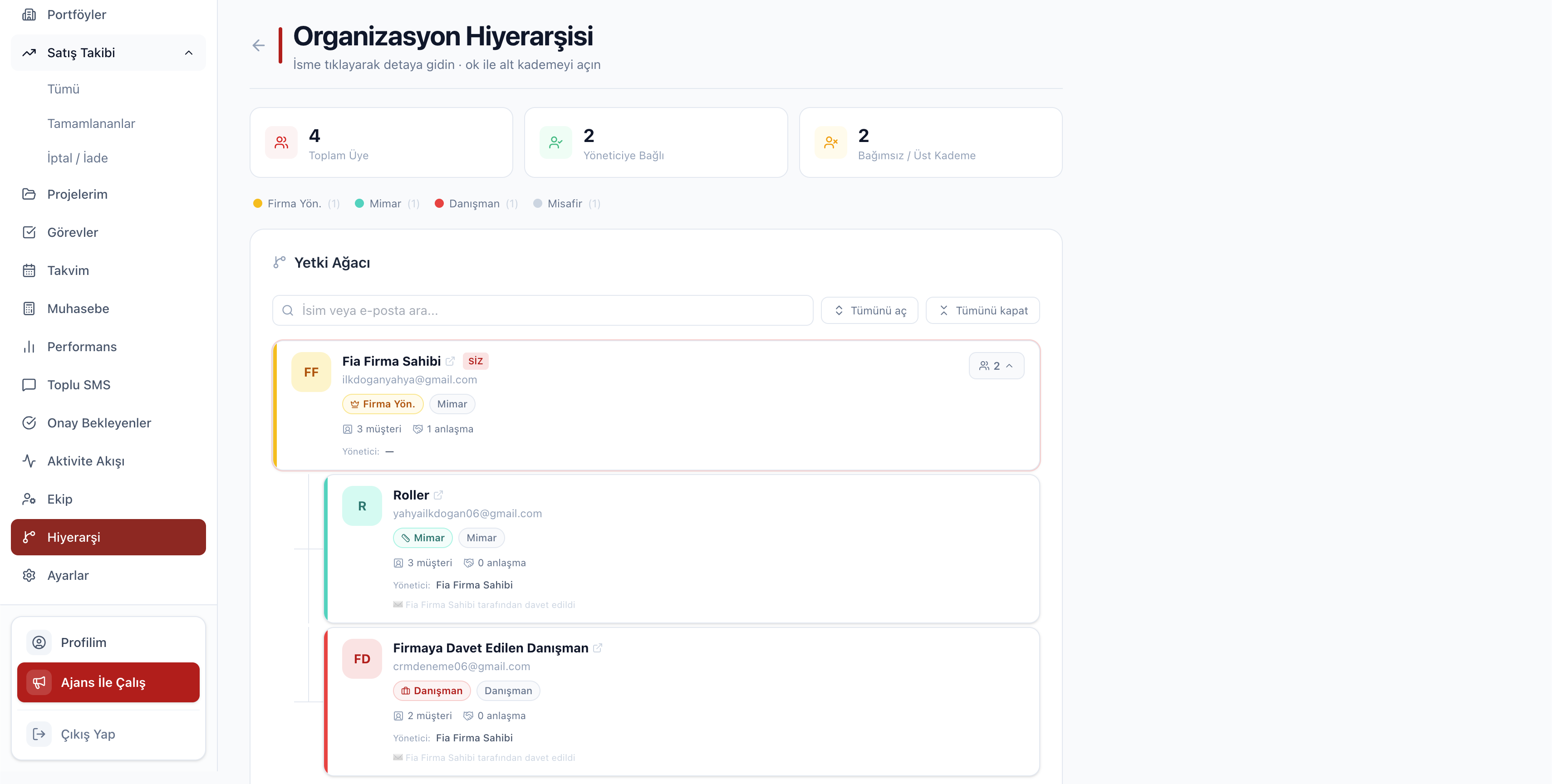Click the SİZ badge

pyautogui.click(x=476, y=361)
